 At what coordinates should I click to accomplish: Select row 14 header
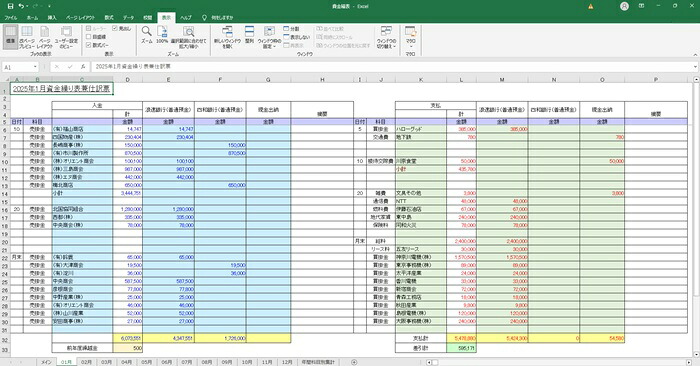point(5,193)
